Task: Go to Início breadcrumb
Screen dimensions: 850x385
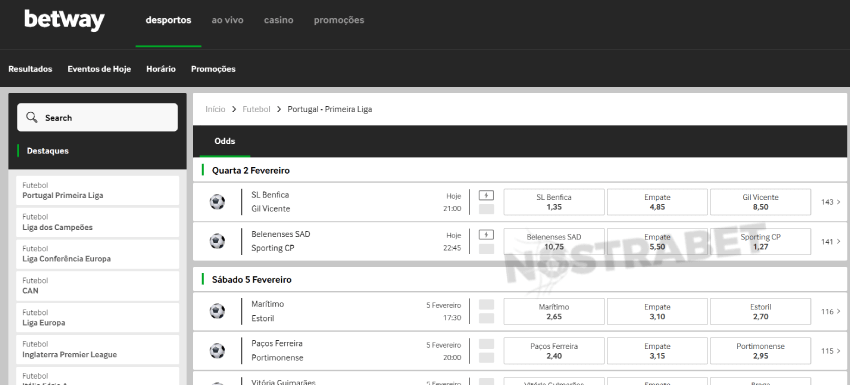Action: (x=215, y=109)
